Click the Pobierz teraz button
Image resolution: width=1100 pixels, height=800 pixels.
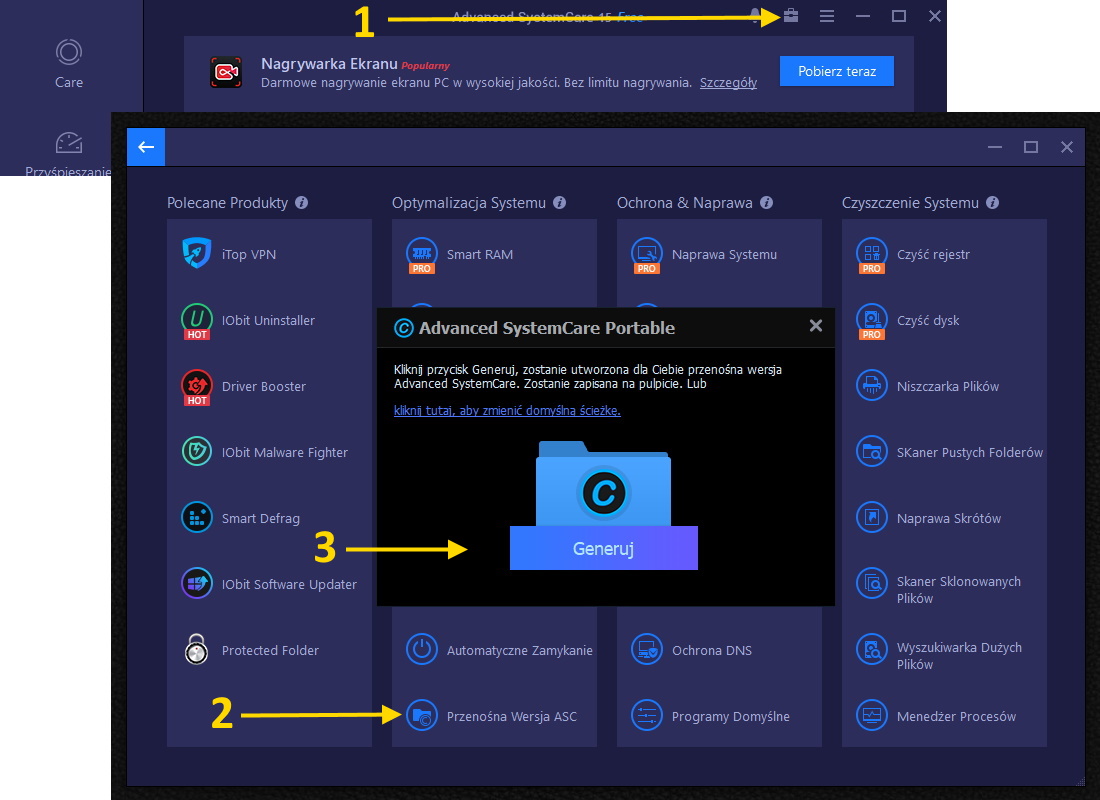tap(837, 71)
